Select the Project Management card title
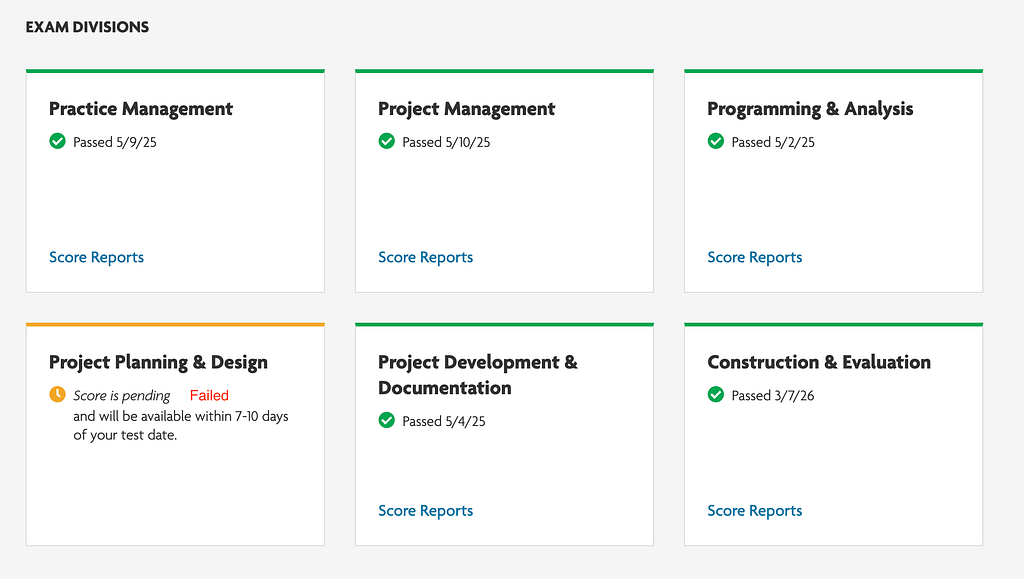The width and height of the screenshot is (1024, 579). tap(466, 109)
